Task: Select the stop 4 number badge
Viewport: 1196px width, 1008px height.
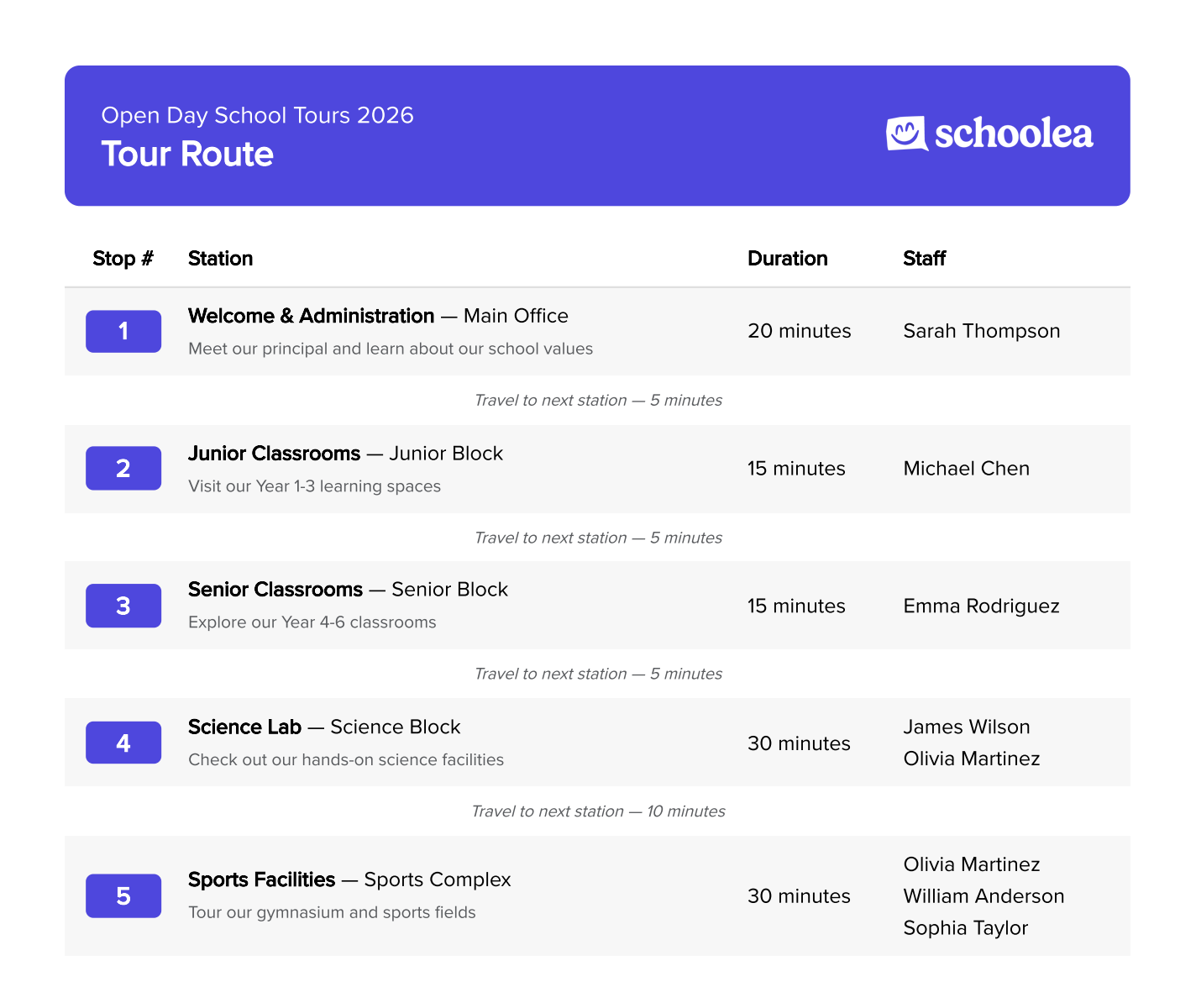Action: (x=123, y=743)
